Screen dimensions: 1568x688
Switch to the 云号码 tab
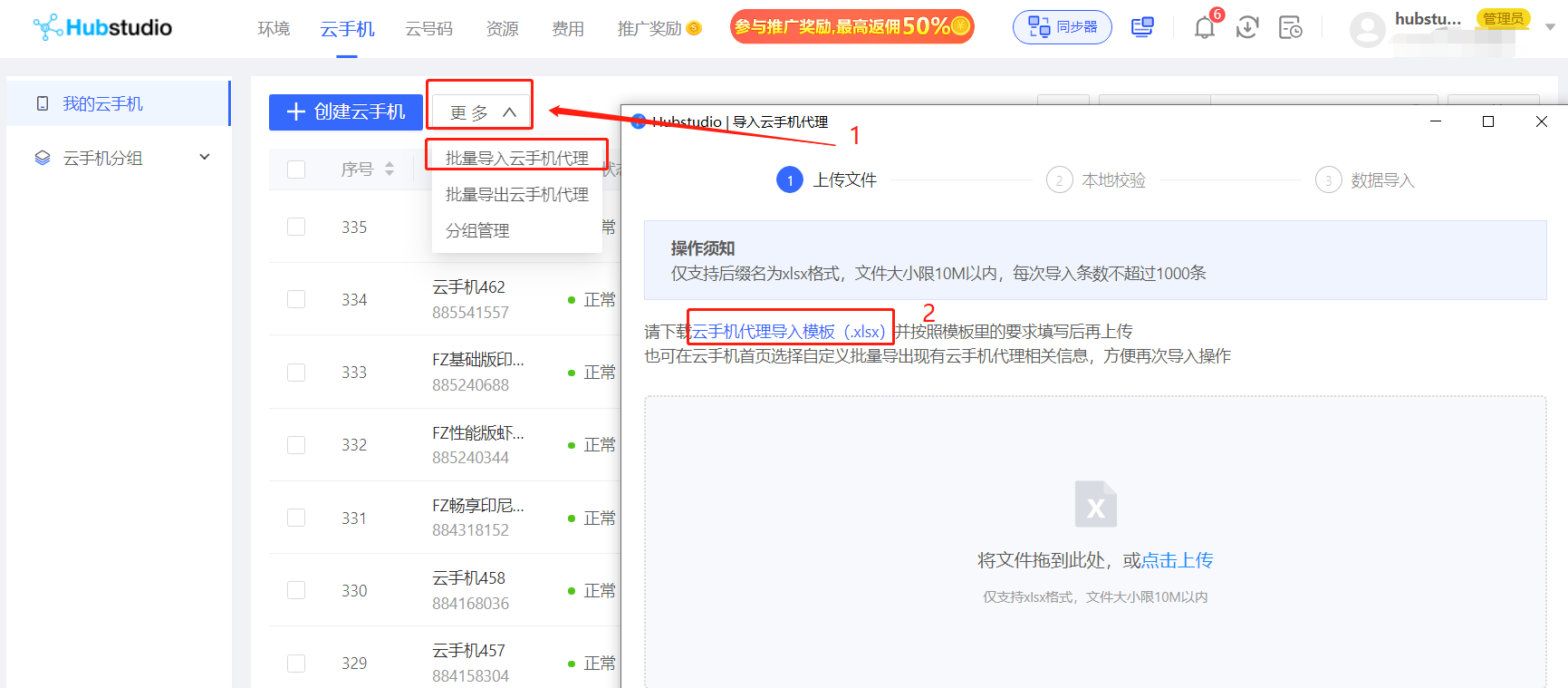click(428, 29)
